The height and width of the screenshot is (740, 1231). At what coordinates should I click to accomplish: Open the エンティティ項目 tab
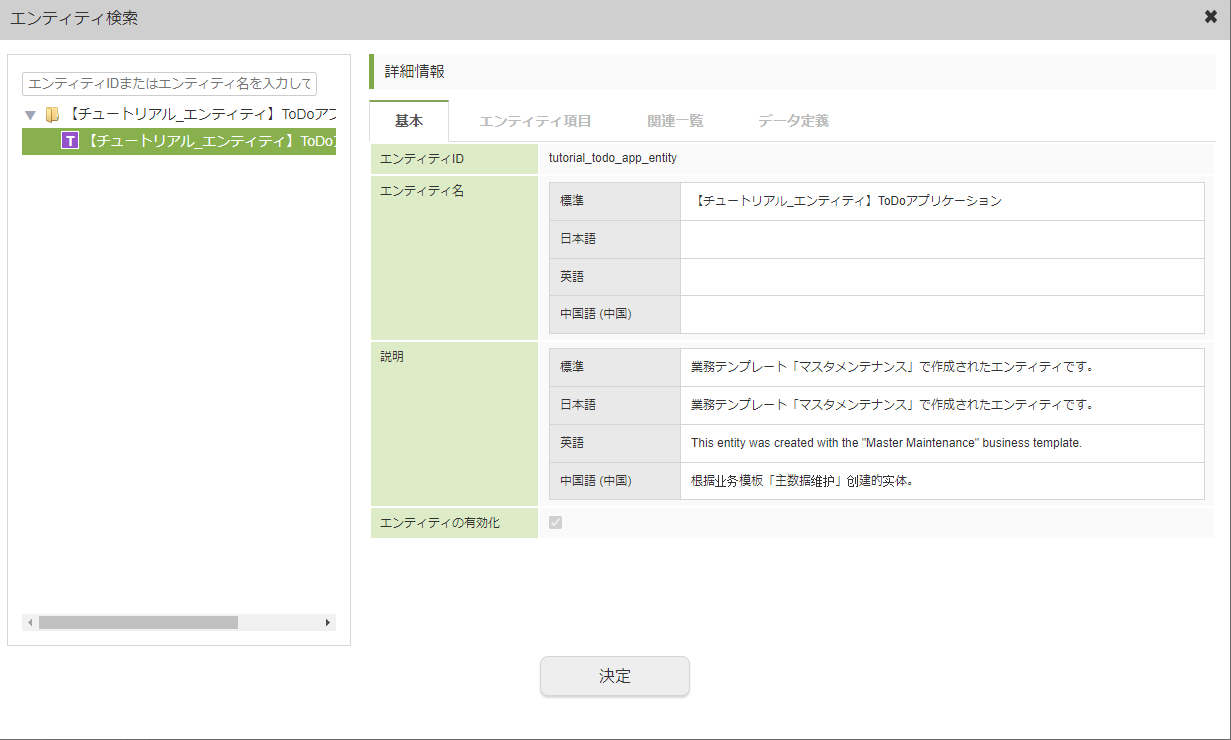pyautogui.click(x=535, y=121)
